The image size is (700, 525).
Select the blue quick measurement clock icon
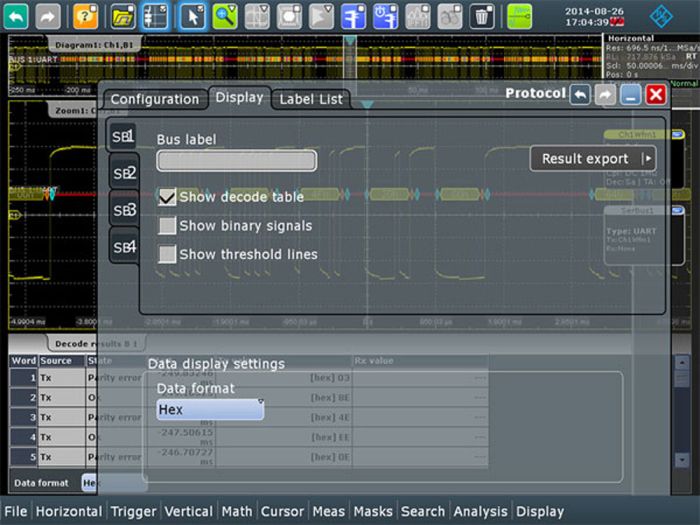[x=385, y=17]
